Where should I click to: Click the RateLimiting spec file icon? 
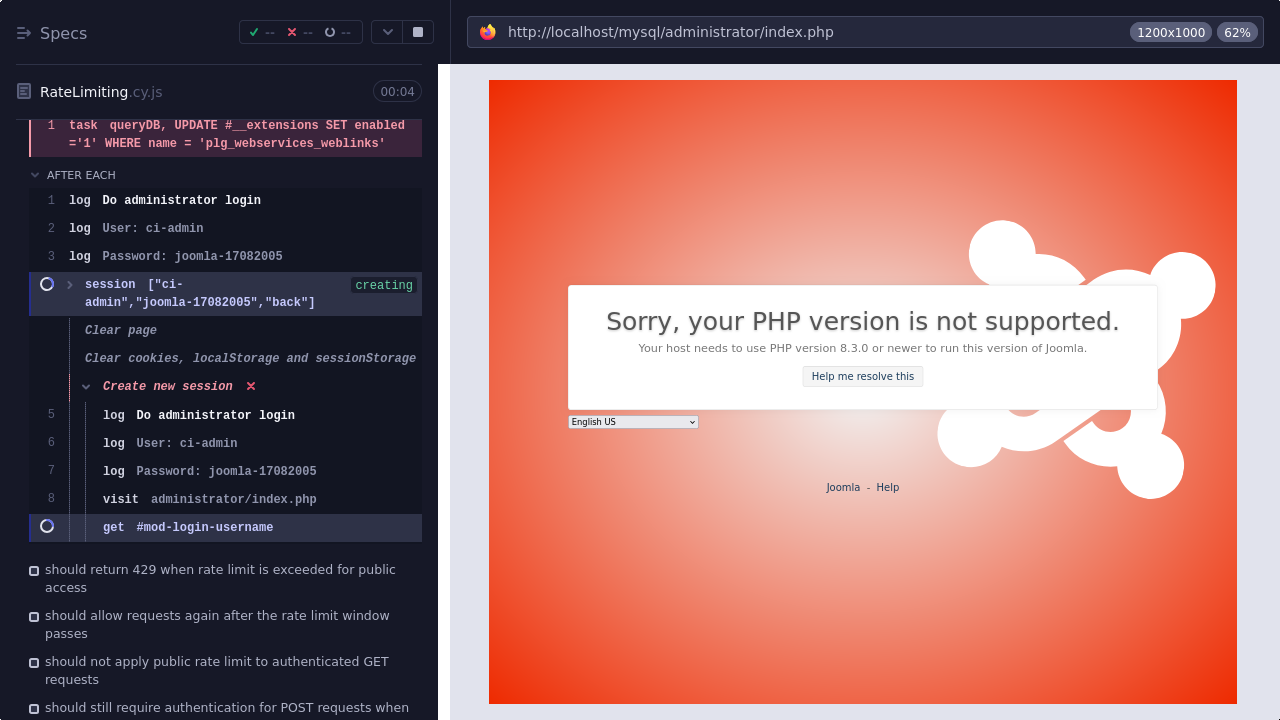(x=24, y=92)
